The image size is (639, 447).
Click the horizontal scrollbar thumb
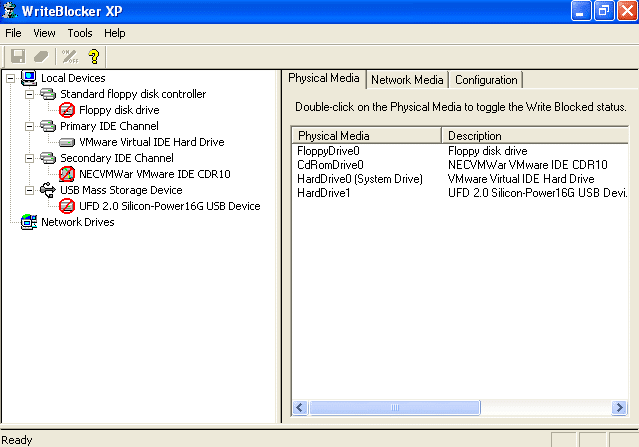[395, 407]
